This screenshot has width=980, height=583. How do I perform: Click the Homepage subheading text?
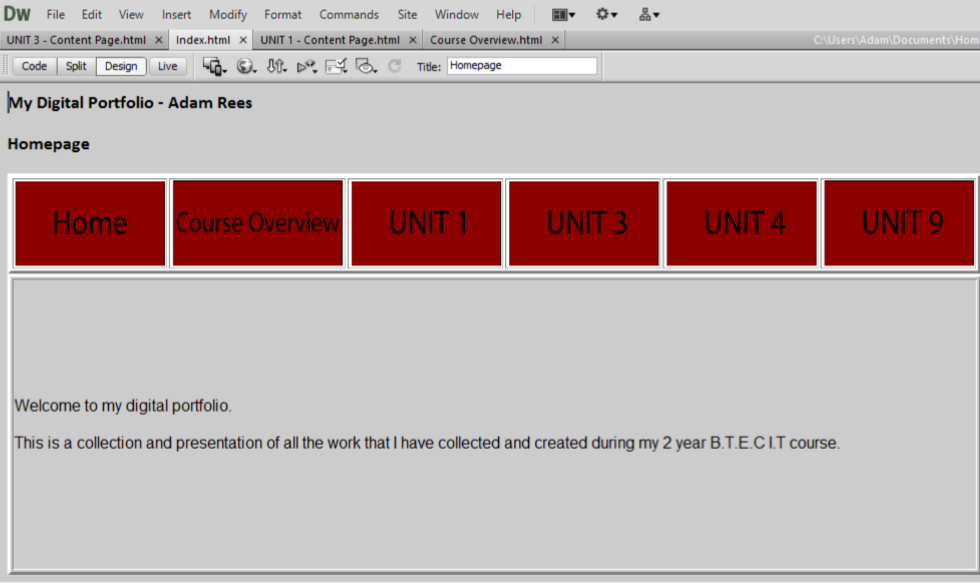click(x=48, y=144)
